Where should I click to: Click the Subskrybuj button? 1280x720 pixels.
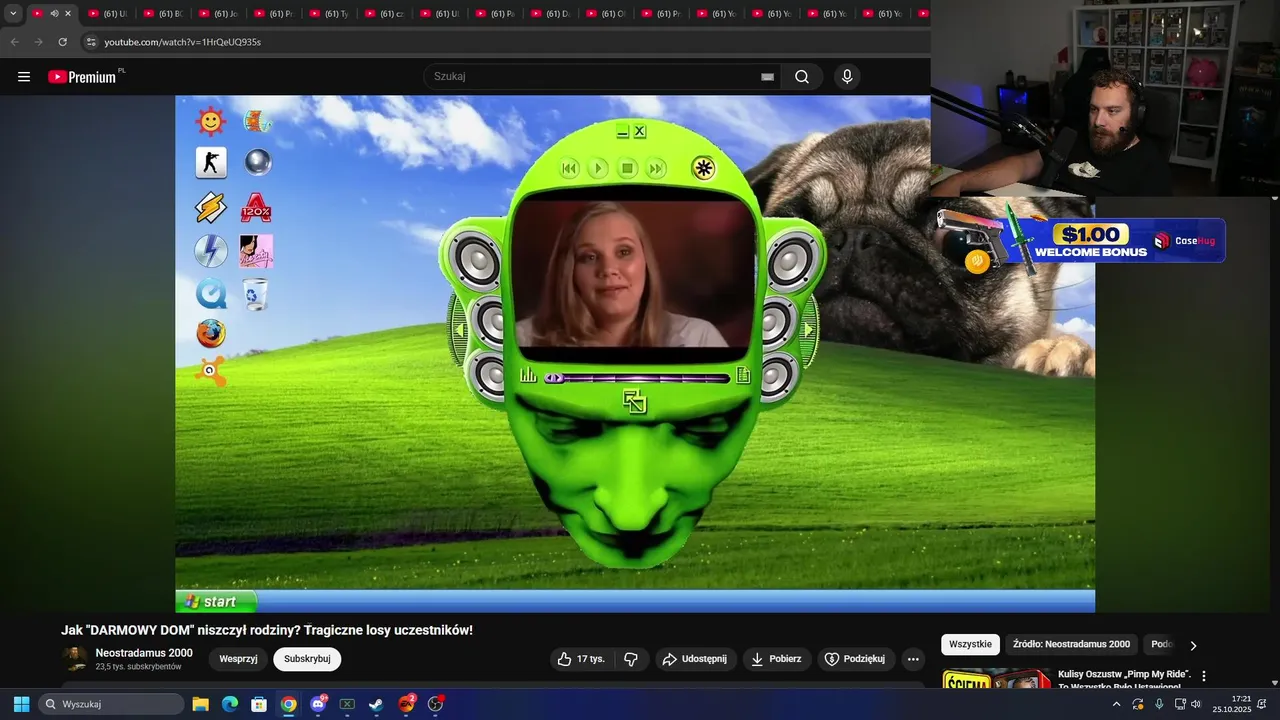[x=307, y=659]
